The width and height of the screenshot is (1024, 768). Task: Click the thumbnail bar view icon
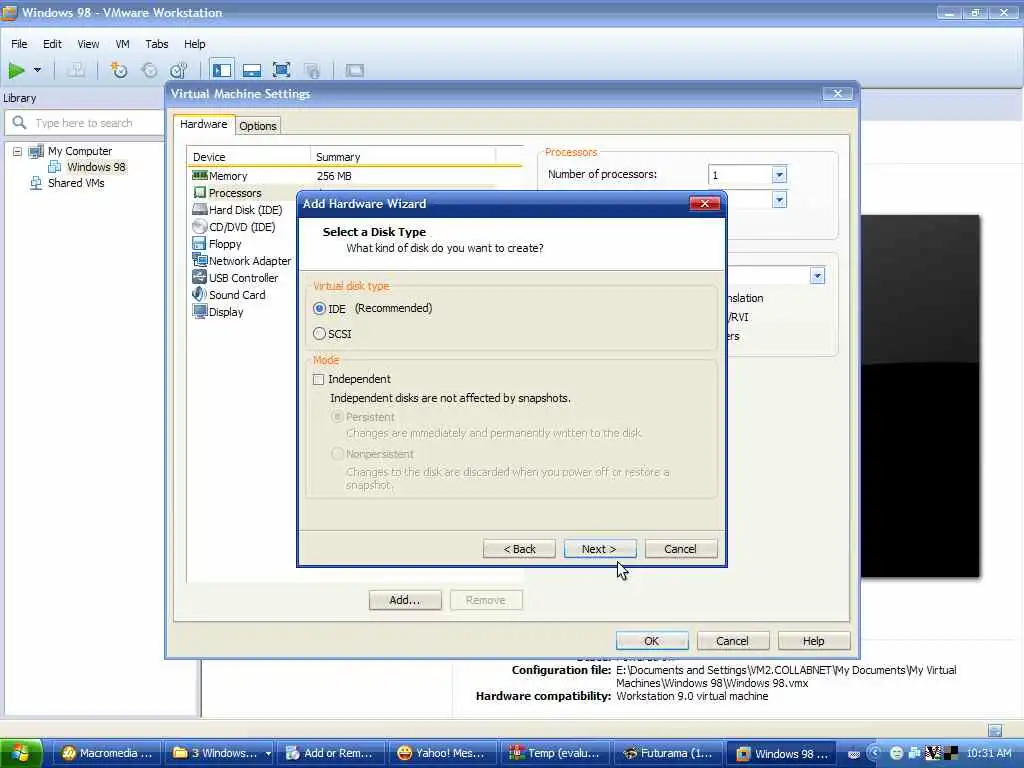(251, 70)
